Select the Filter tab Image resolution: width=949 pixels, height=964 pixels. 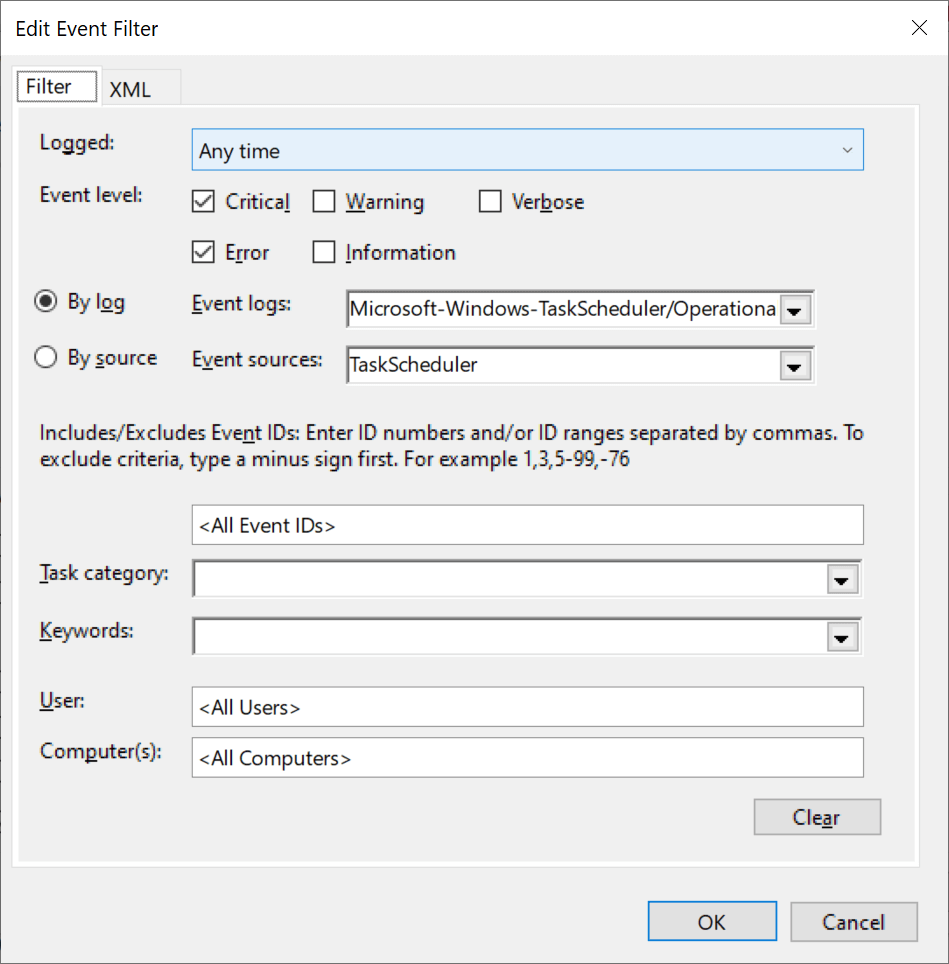[56, 86]
